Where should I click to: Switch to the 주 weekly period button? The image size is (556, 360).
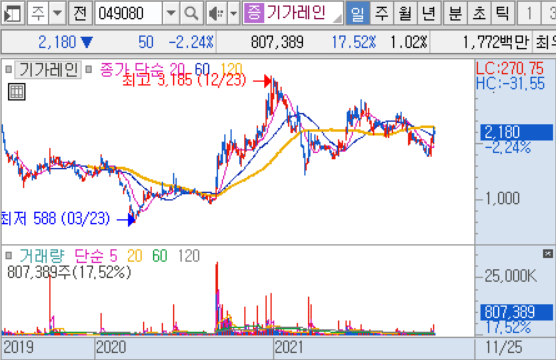[x=382, y=13]
